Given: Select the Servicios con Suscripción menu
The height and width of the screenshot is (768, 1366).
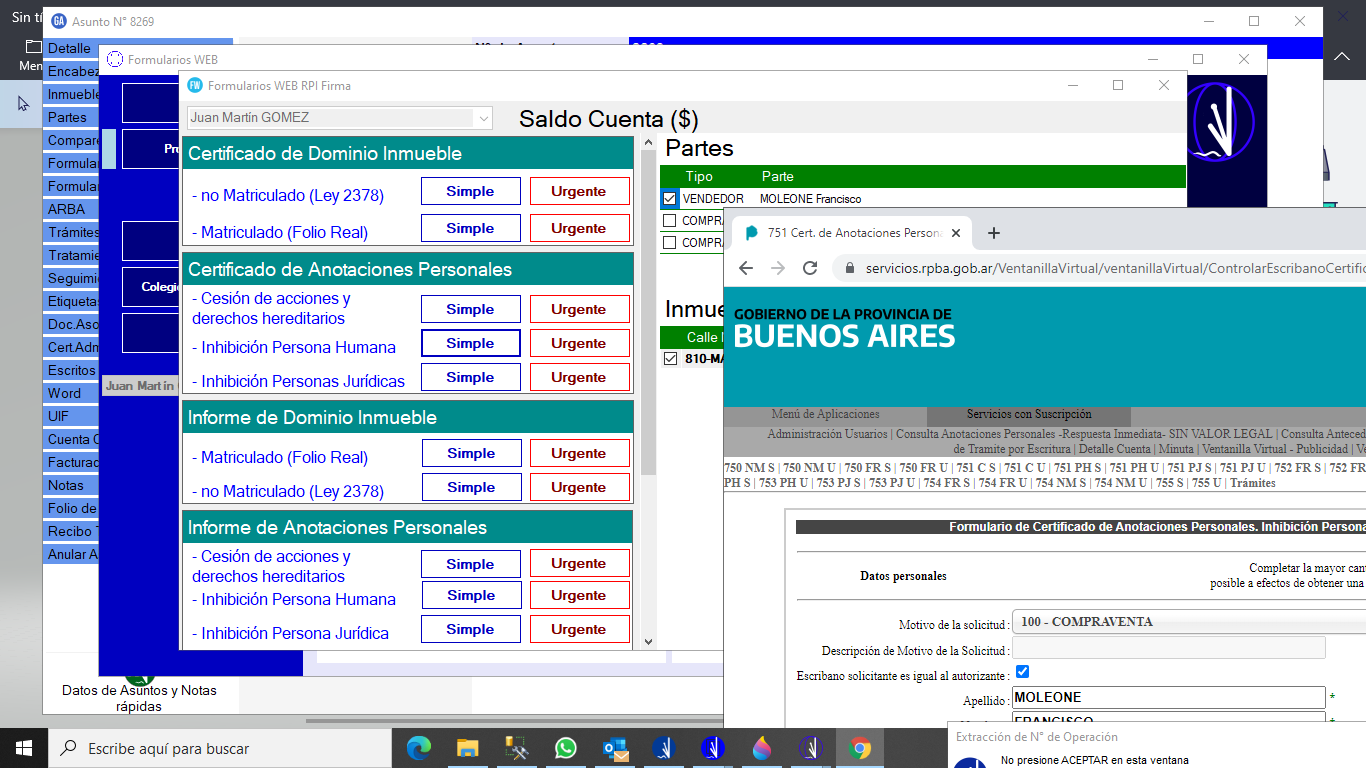Looking at the screenshot, I should click(x=1028, y=414).
